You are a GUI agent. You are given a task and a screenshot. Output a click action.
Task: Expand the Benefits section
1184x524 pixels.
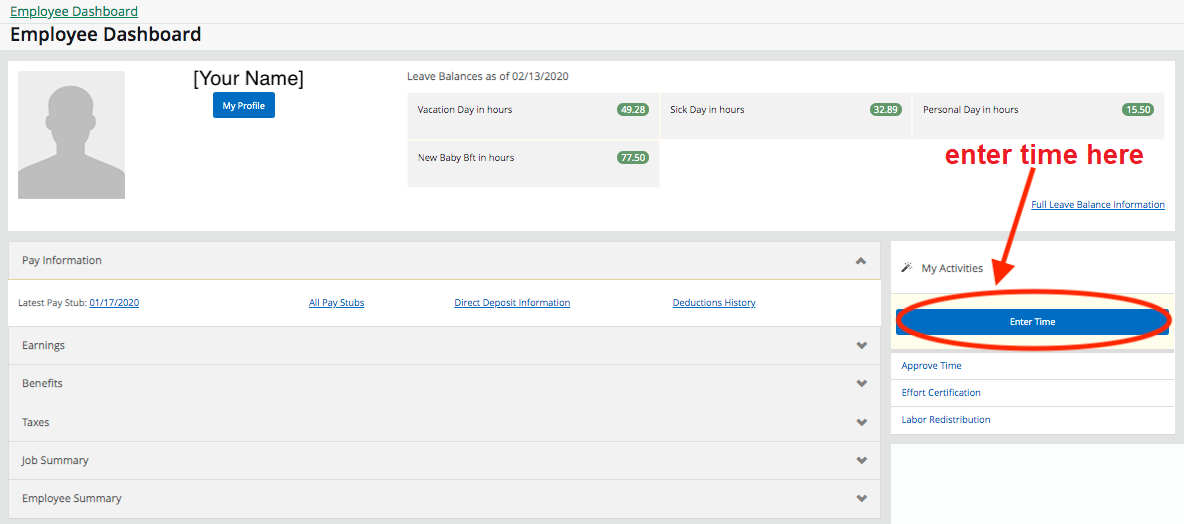click(860, 384)
